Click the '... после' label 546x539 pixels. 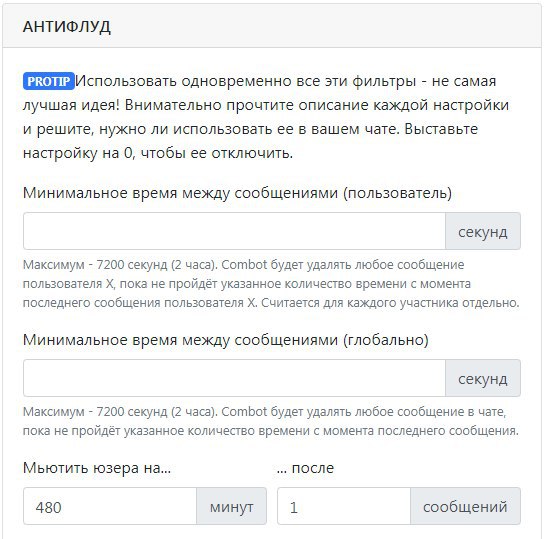[x=305, y=468]
